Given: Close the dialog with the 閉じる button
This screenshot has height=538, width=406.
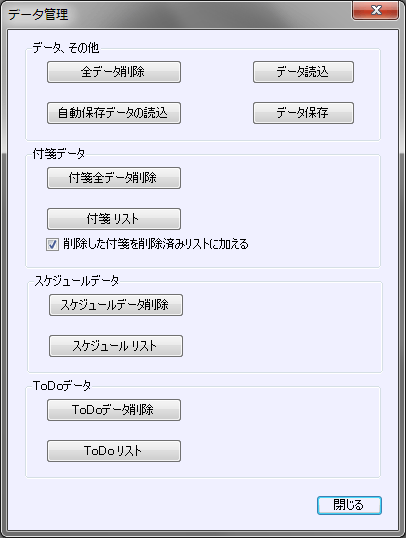Looking at the screenshot, I should click(349, 505).
